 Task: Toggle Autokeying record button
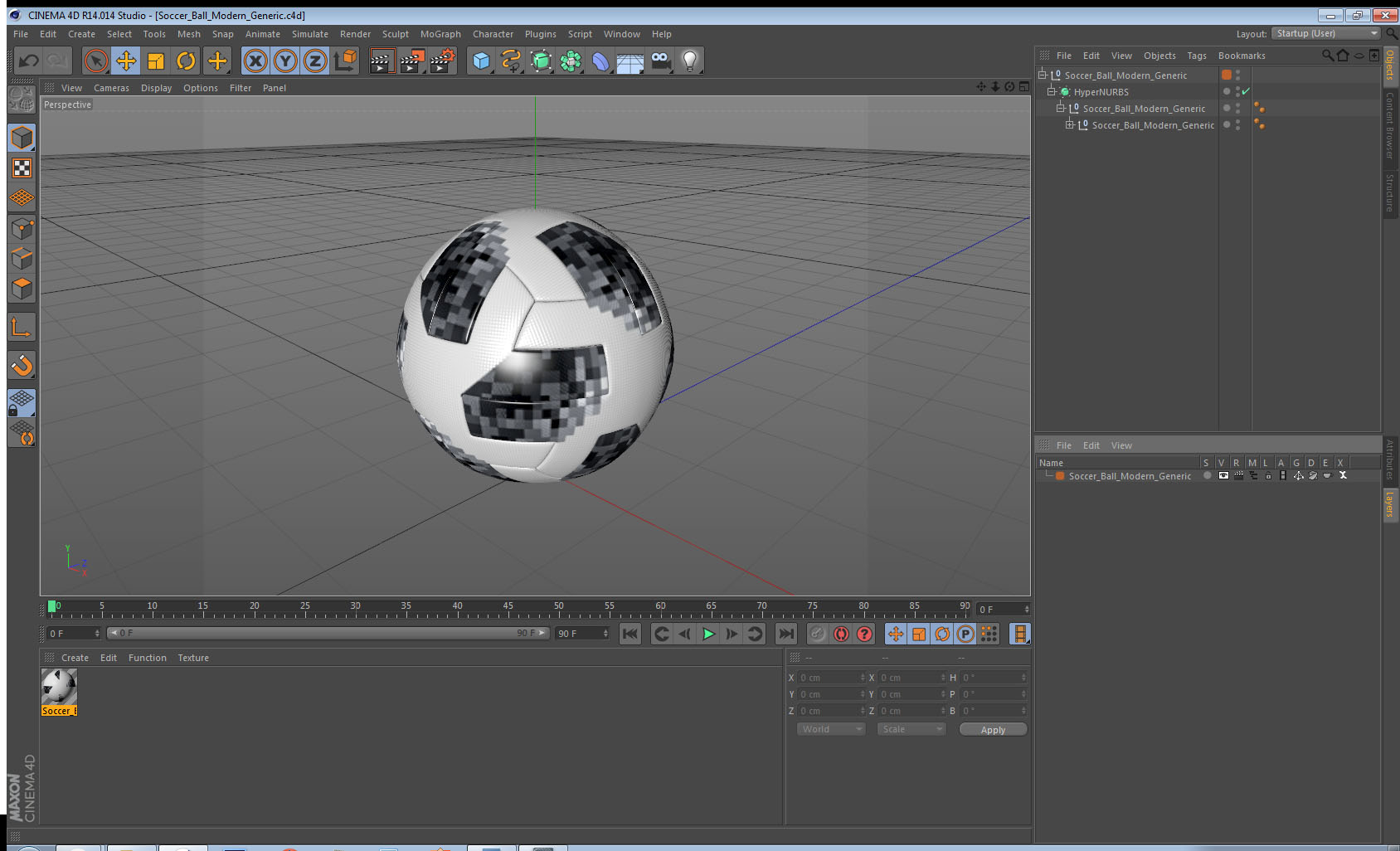[841, 634]
